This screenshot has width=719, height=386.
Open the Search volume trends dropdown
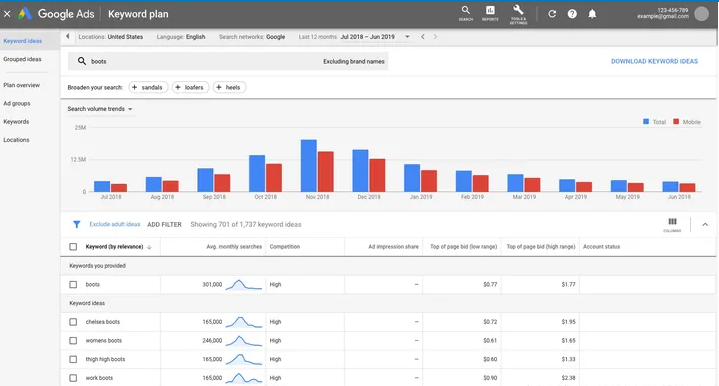(x=100, y=109)
